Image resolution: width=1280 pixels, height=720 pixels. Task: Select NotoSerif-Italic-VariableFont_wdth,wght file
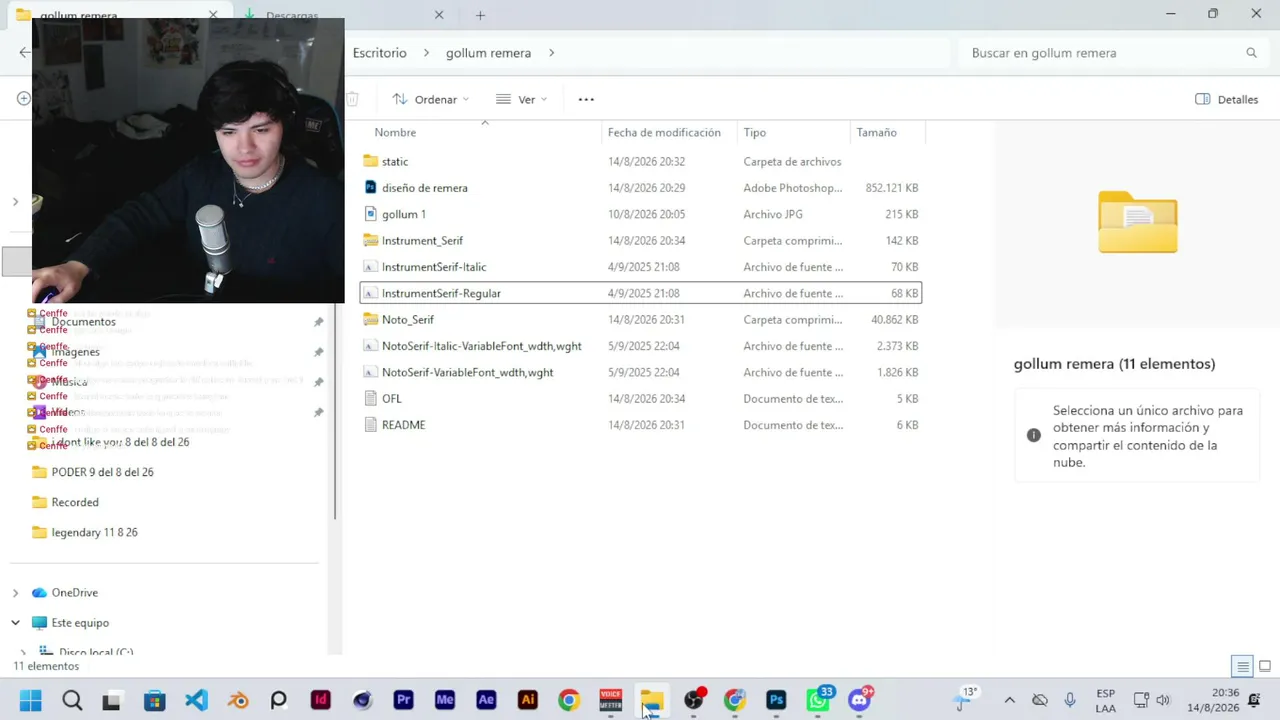coord(640,346)
